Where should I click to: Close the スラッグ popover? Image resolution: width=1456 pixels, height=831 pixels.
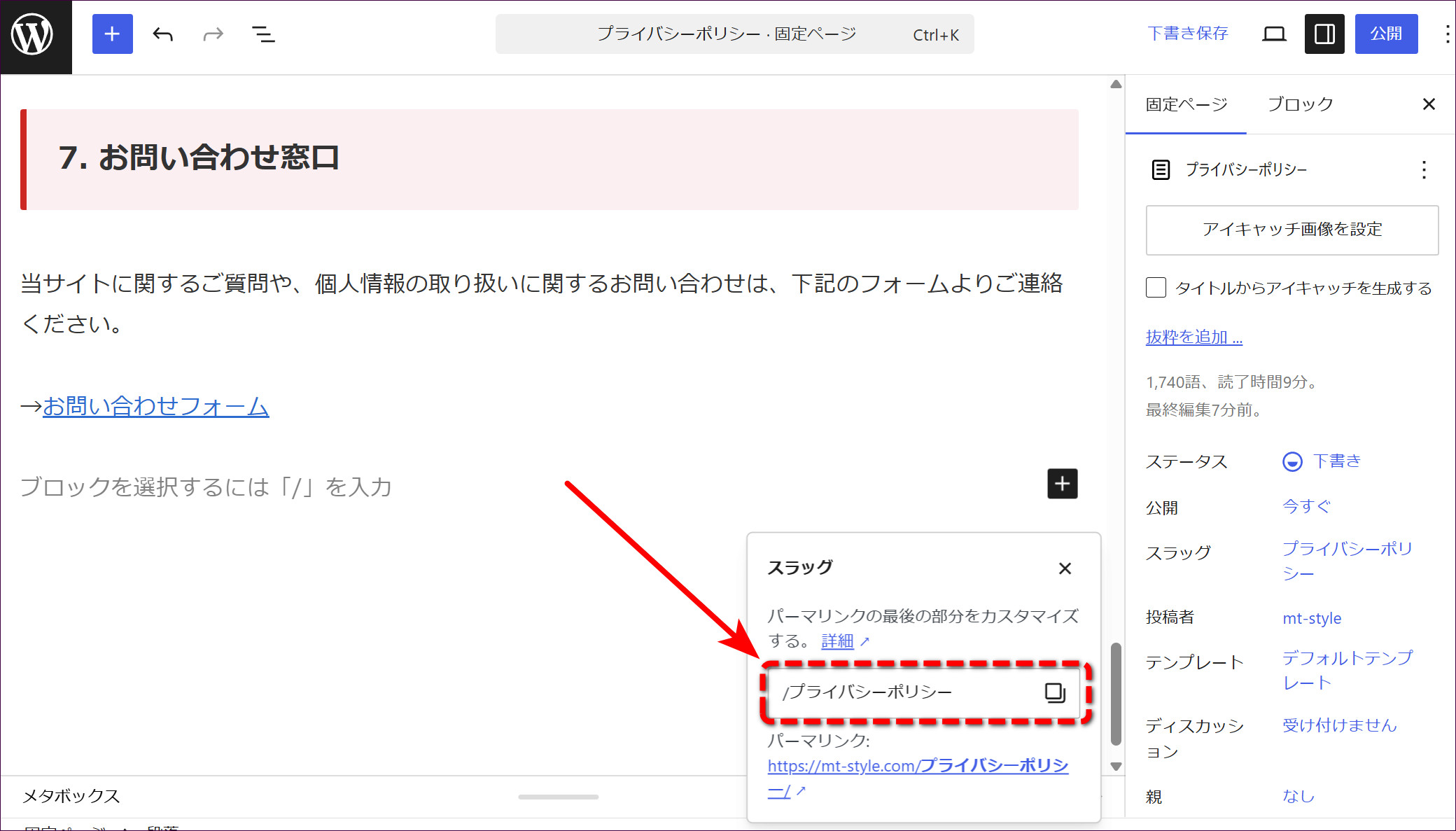click(x=1065, y=568)
